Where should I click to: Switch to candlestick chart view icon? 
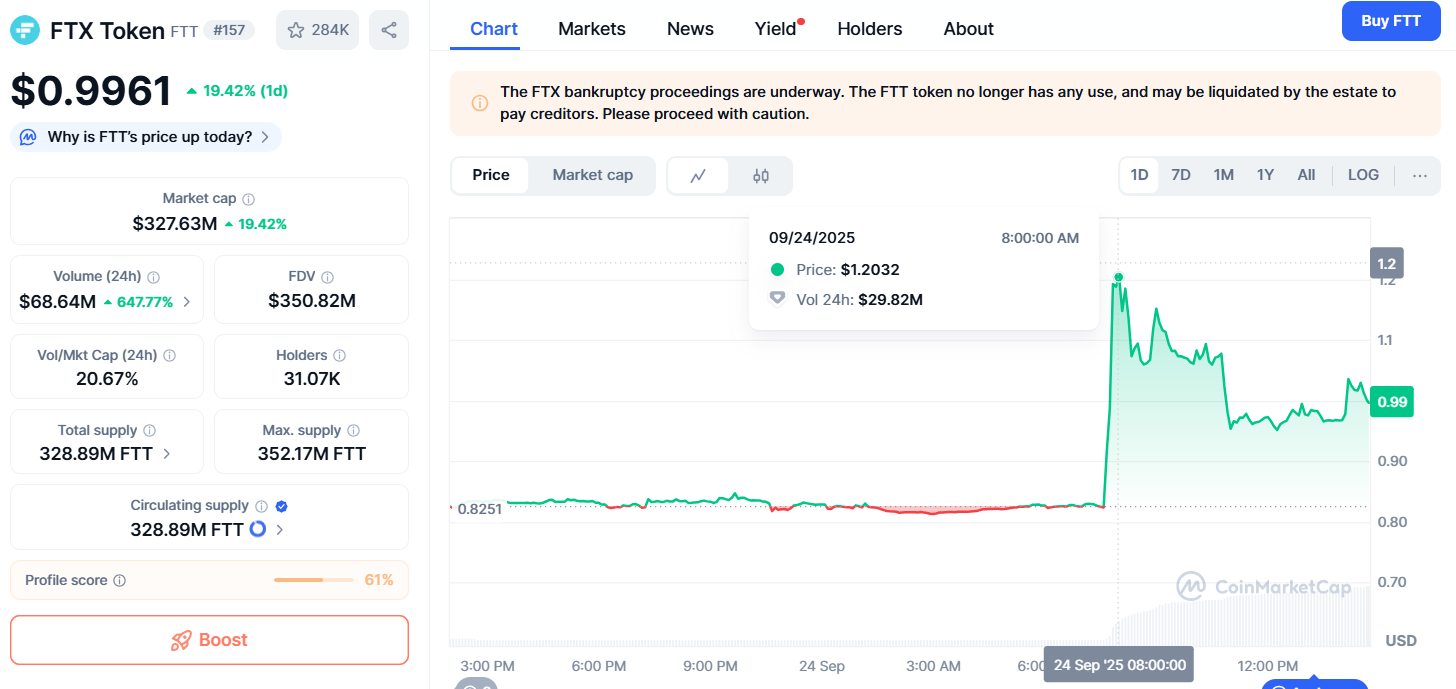[761, 176]
